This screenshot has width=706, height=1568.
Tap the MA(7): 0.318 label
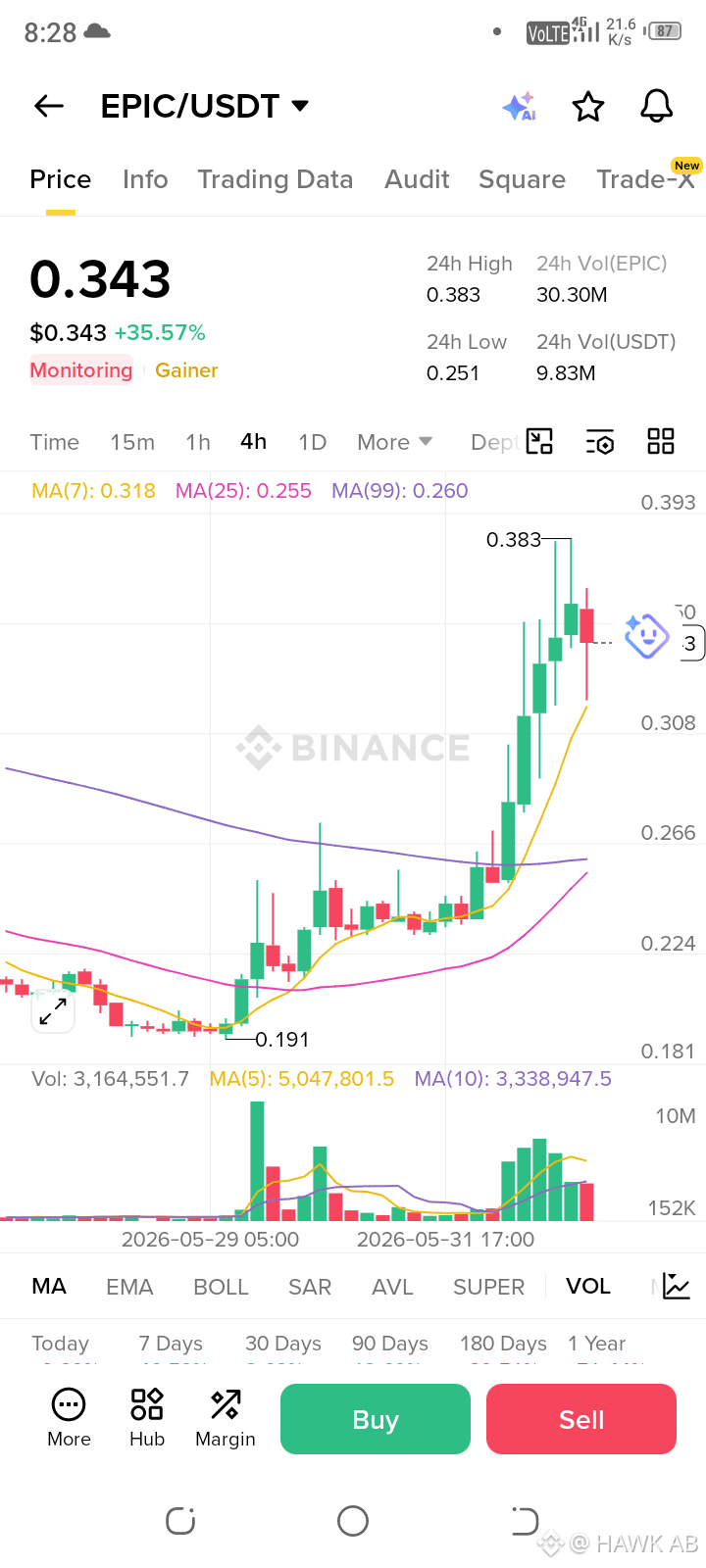93,491
